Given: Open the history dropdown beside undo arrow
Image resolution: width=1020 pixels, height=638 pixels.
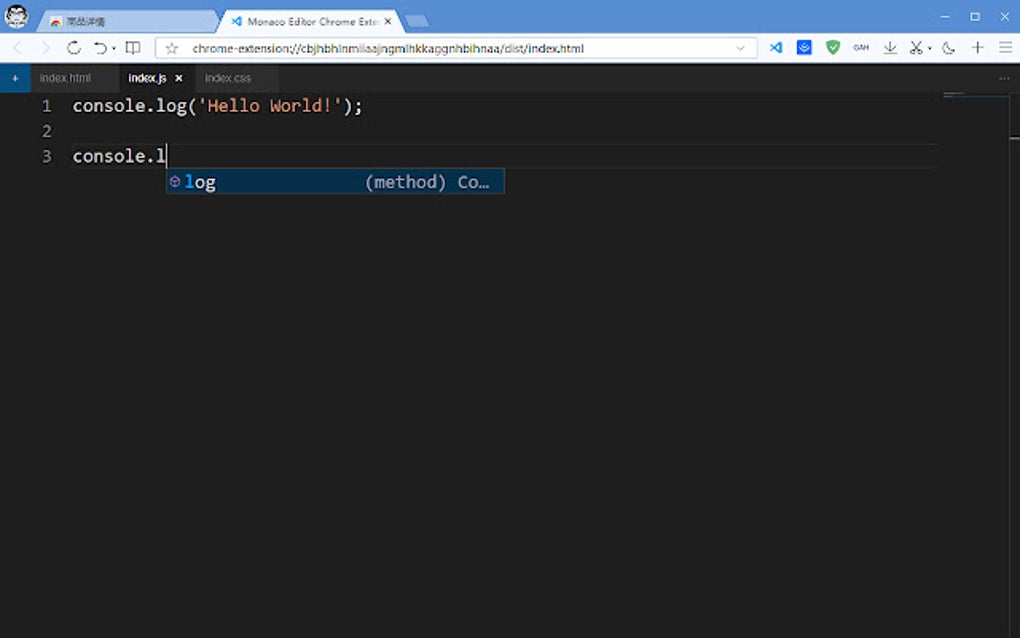Looking at the screenshot, I should click(x=113, y=47).
